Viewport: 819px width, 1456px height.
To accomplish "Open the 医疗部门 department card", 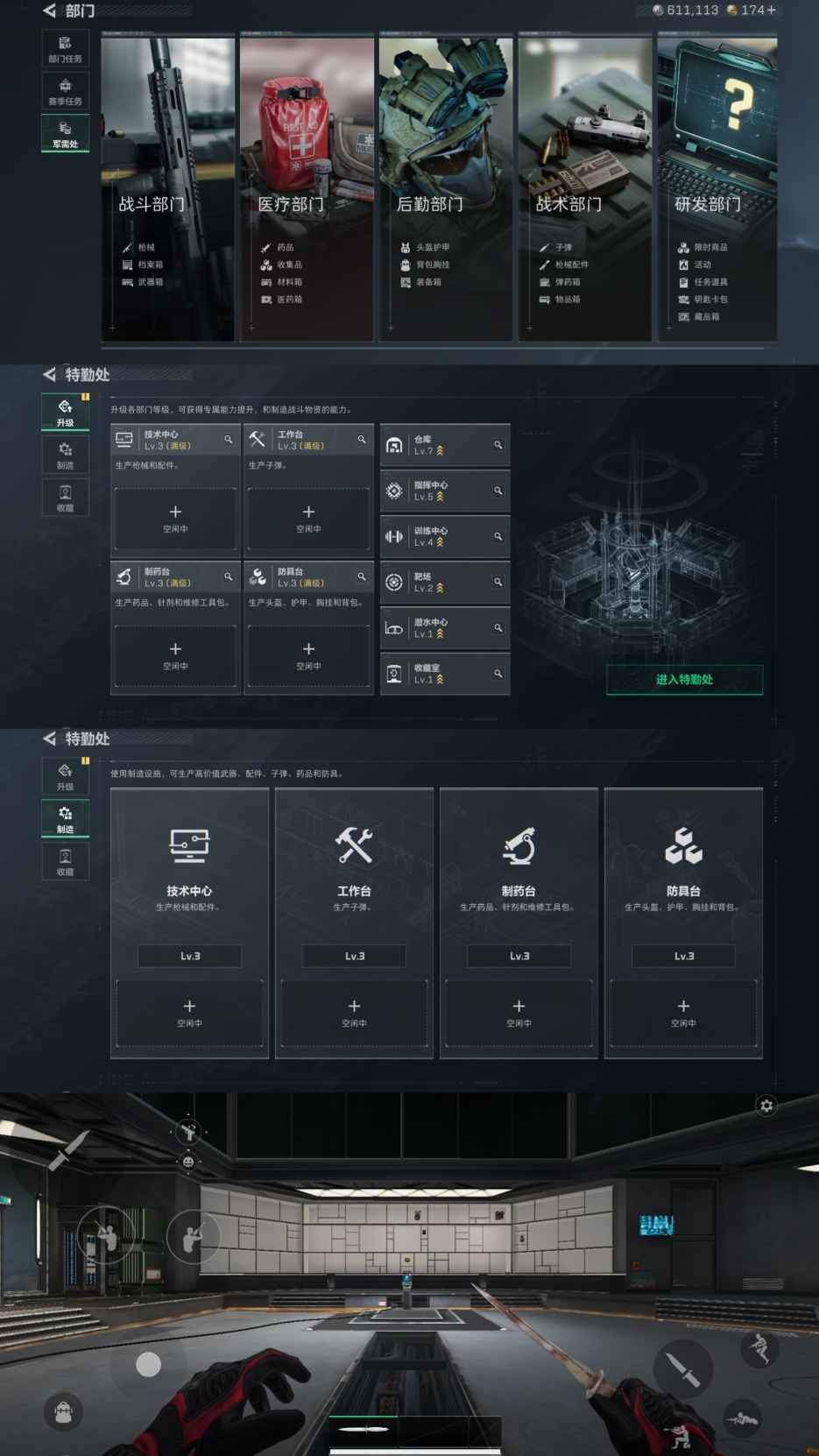I will [307, 188].
